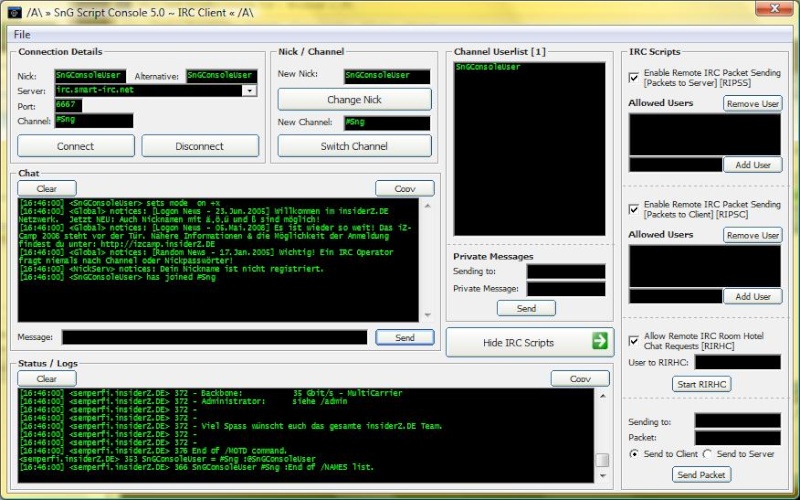
Task: Focus the Alternative nick field
Action: [x=221, y=76]
